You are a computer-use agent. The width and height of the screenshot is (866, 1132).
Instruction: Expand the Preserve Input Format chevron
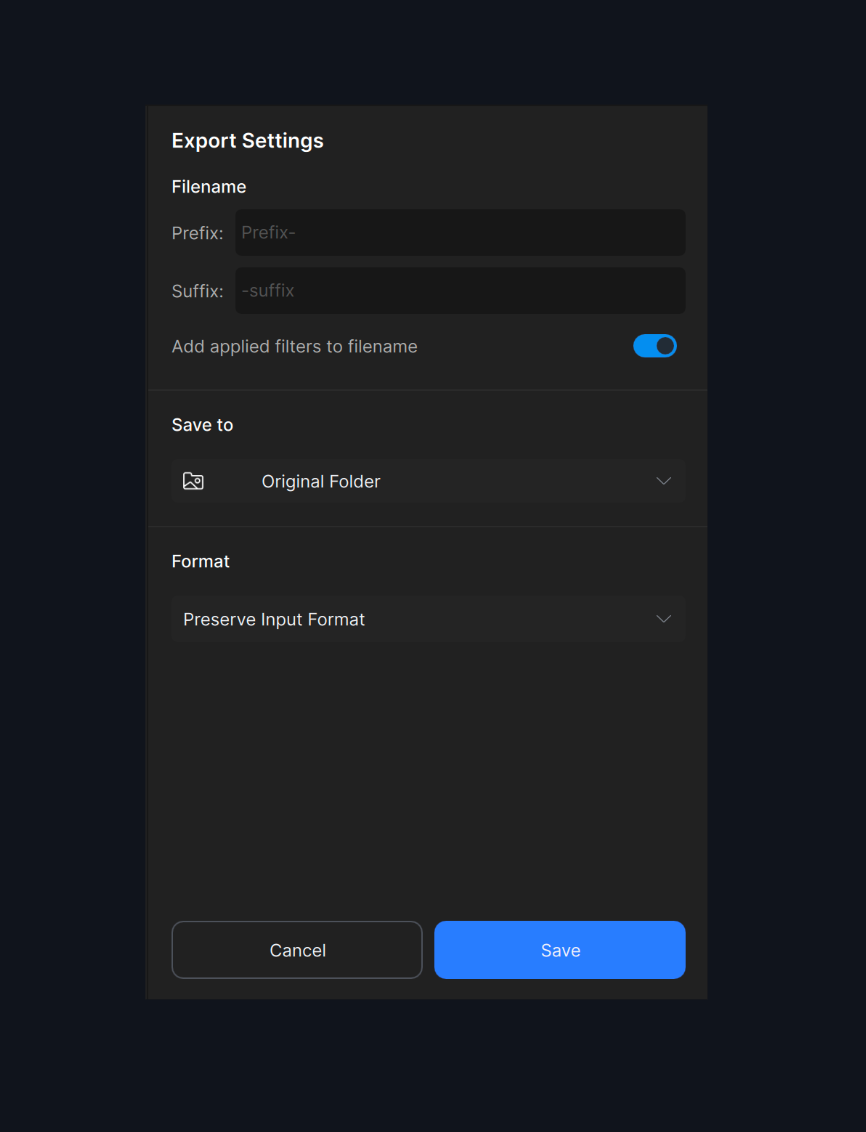tap(663, 618)
